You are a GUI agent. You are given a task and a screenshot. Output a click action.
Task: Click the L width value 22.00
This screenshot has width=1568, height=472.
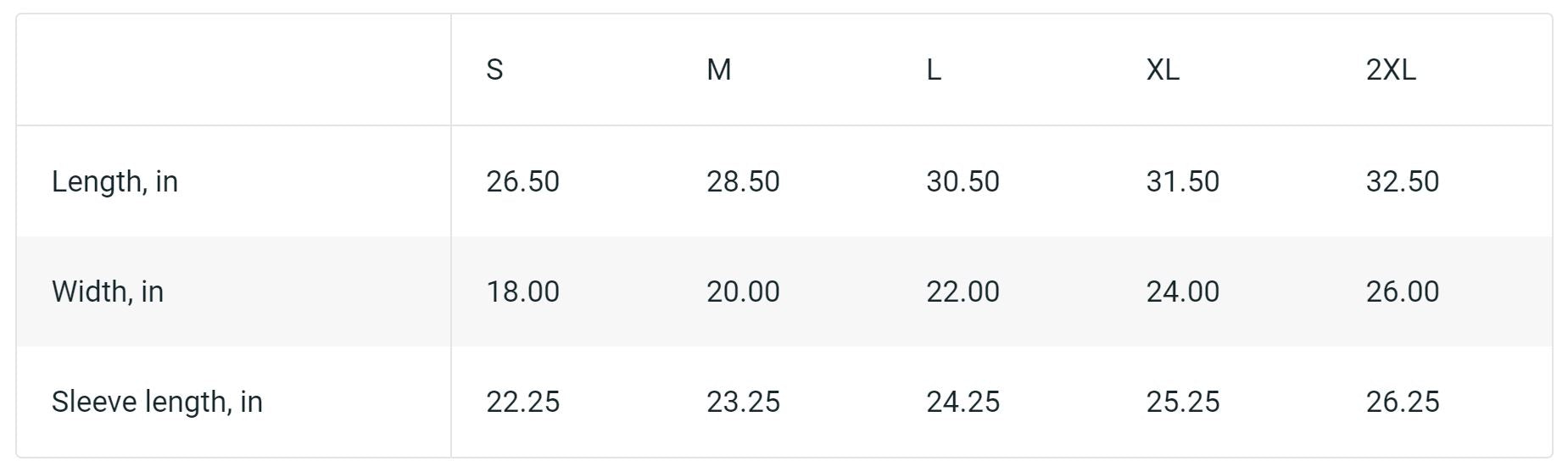[x=963, y=292]
